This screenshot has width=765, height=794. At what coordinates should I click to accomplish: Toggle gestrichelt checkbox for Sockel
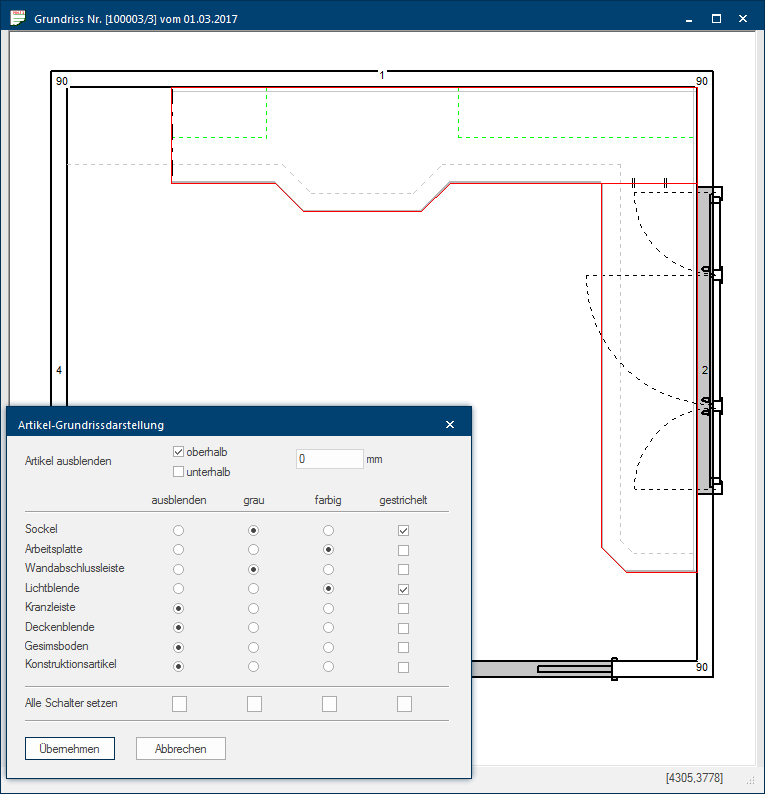tap(403, 530)
